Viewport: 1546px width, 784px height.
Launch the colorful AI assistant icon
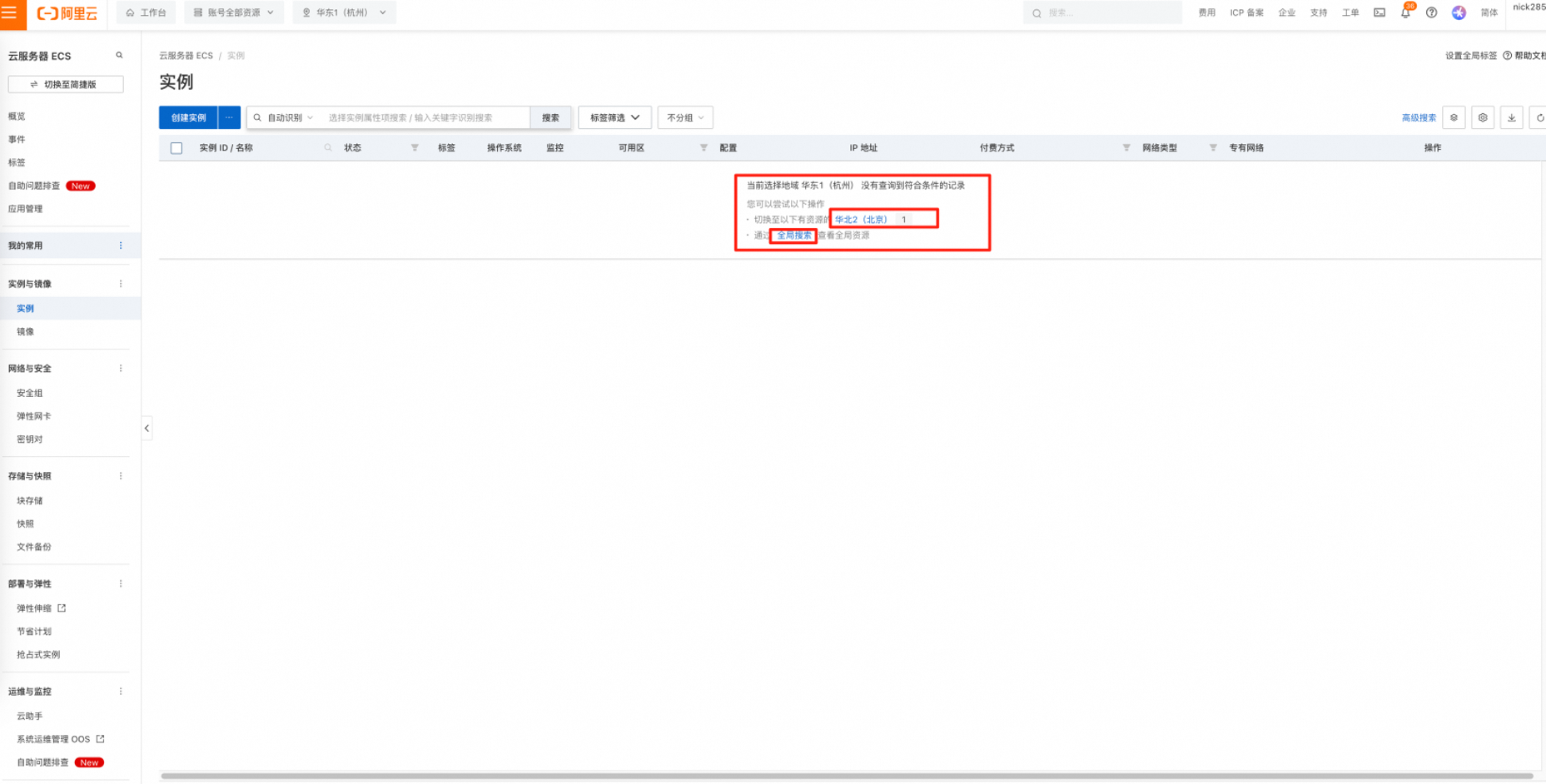pyautogui.click(x=1459, y=12)
